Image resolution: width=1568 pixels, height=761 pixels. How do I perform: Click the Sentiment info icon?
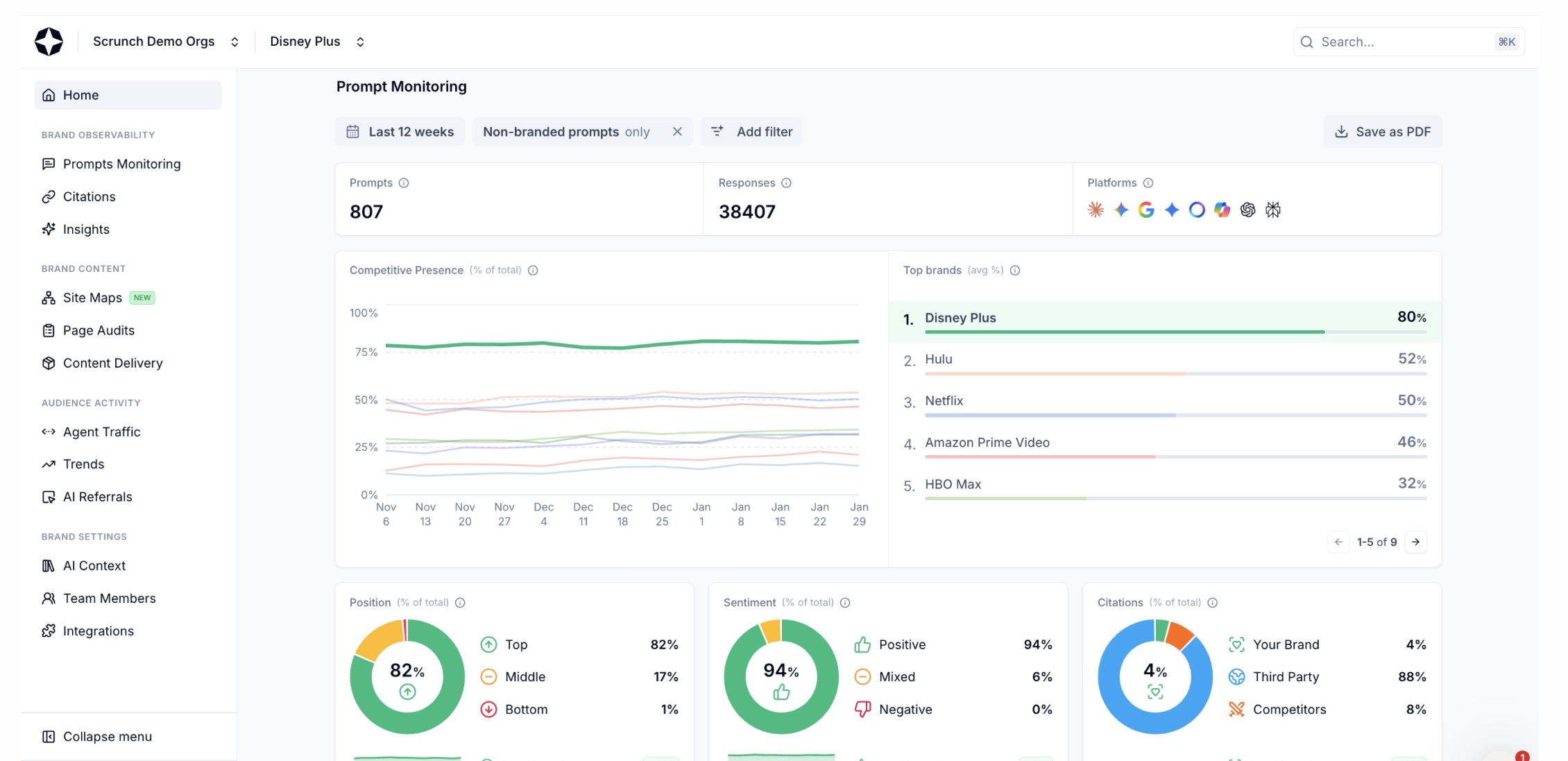[845, 603]
